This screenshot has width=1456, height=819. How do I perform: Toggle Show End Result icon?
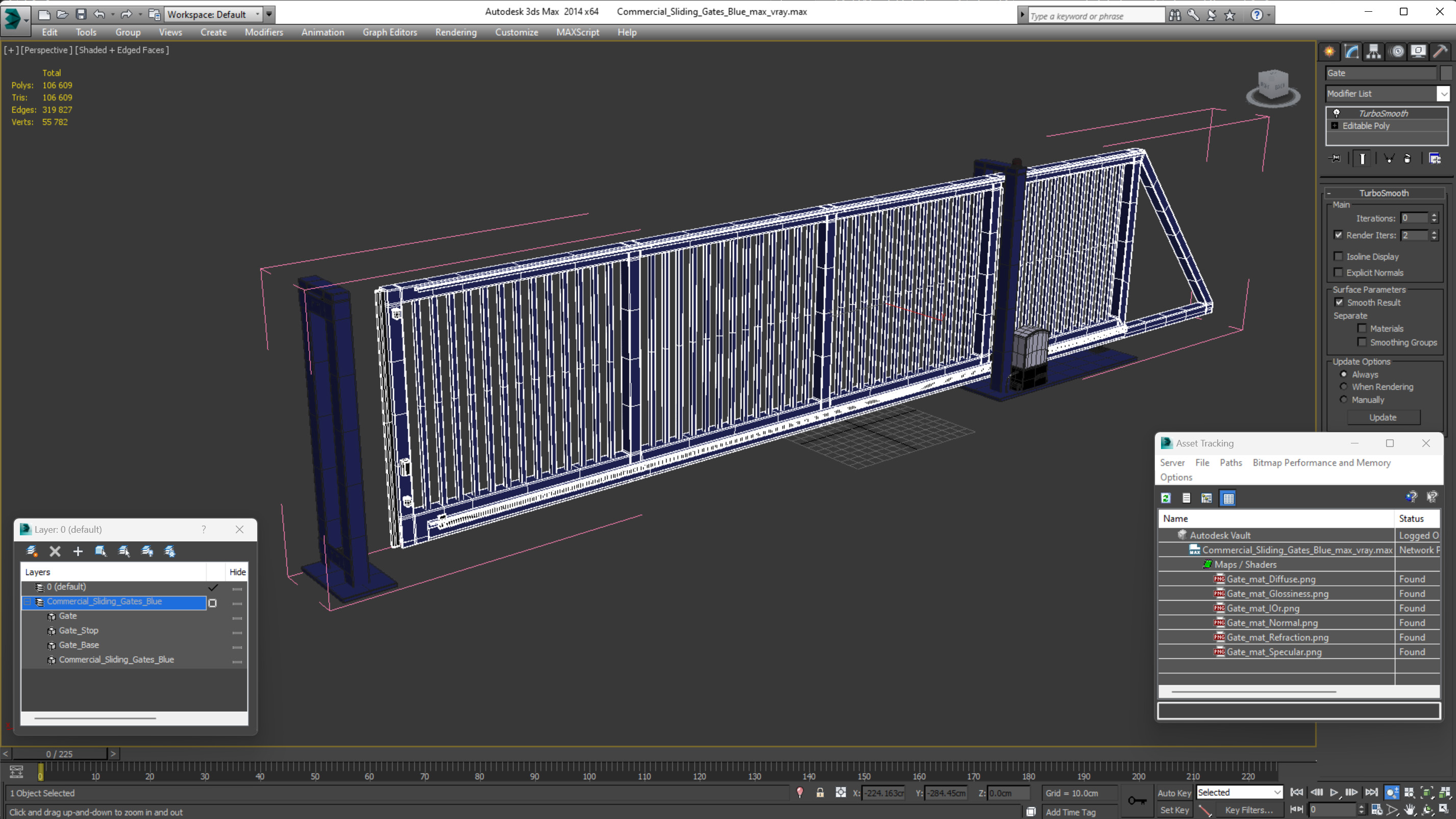[x=1362, y=159]
